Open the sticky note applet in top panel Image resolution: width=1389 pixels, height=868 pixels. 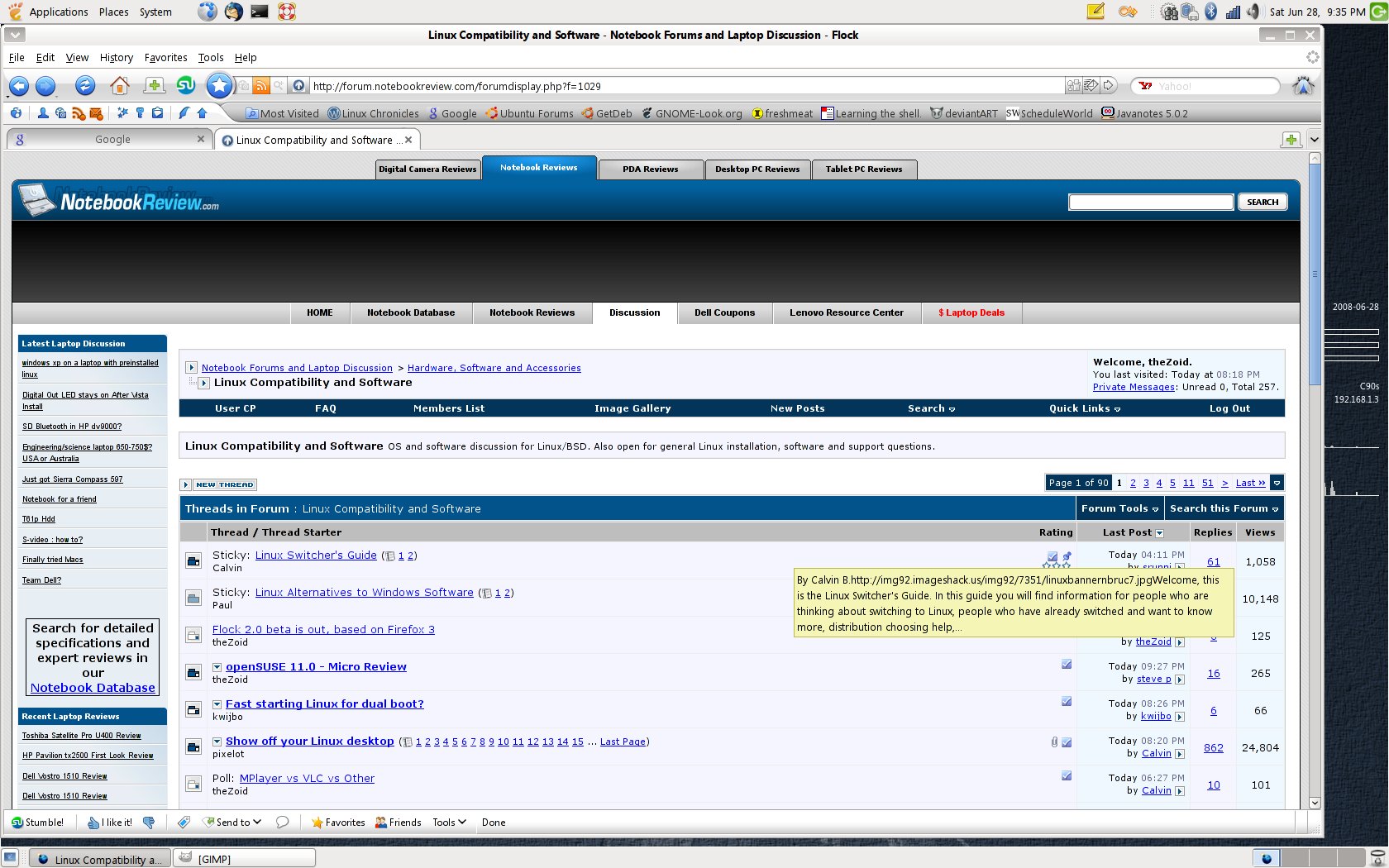[x=1095, y=12]
